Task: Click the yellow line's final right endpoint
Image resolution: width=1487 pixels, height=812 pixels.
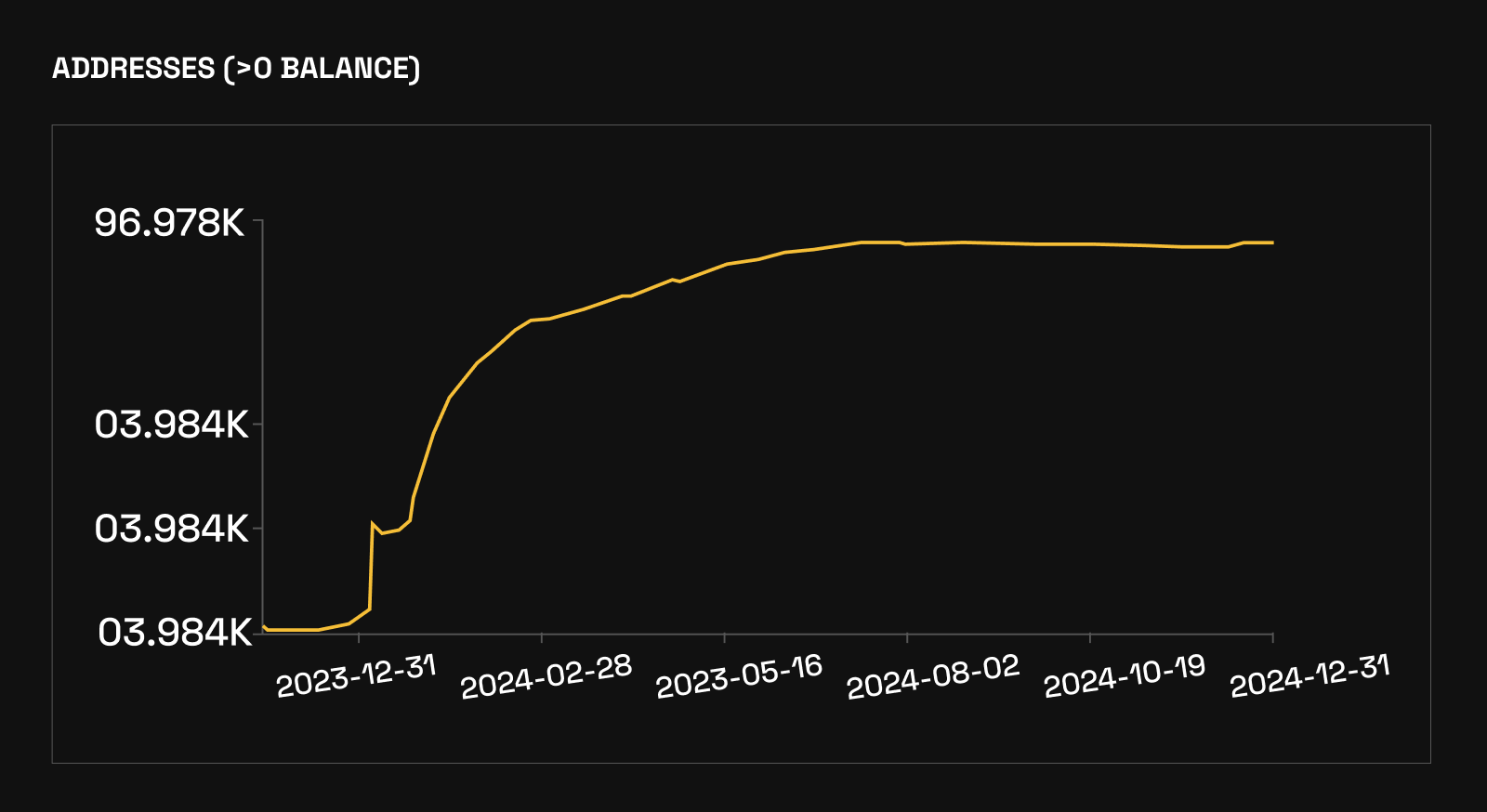Action: [1272, 242]
